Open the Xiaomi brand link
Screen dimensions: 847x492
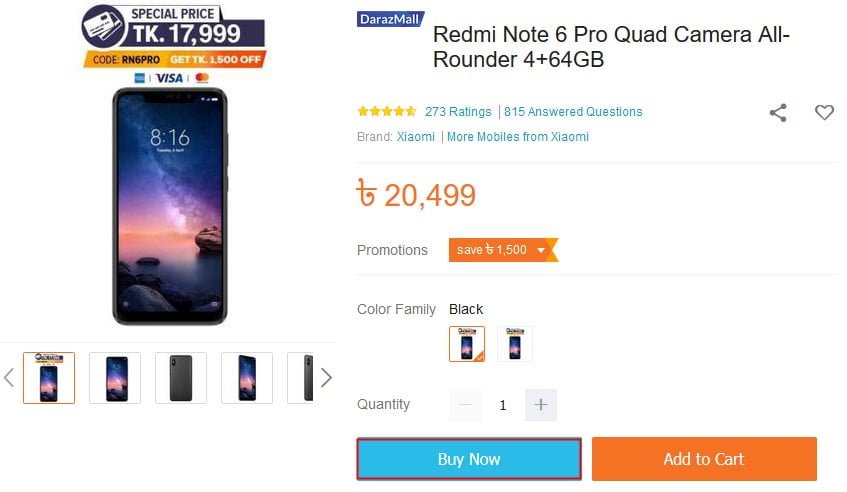(x=416, y=137)
